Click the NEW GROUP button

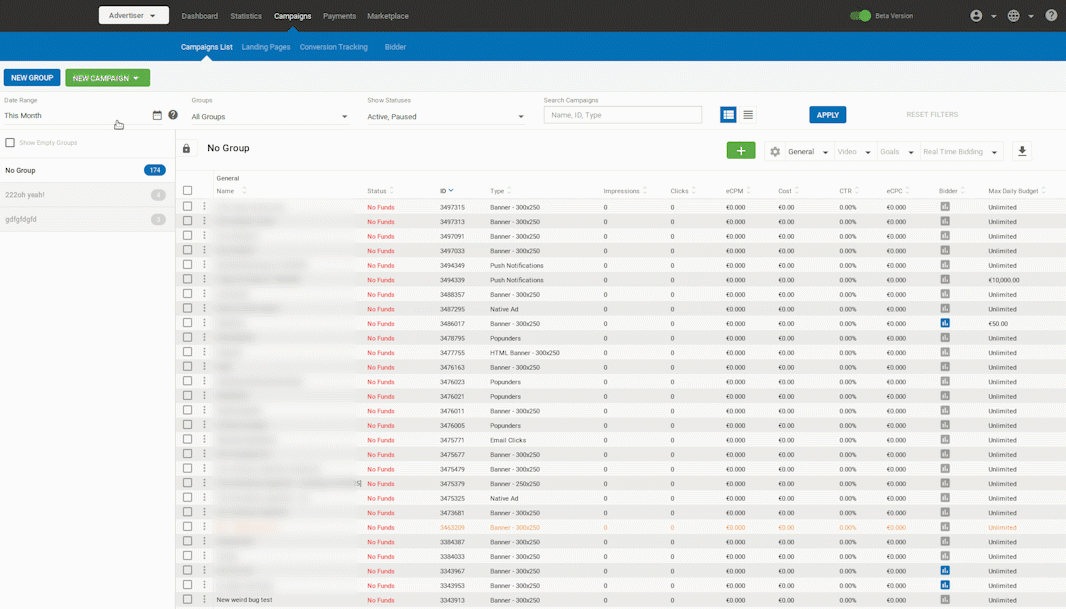(x=32, y=78)
